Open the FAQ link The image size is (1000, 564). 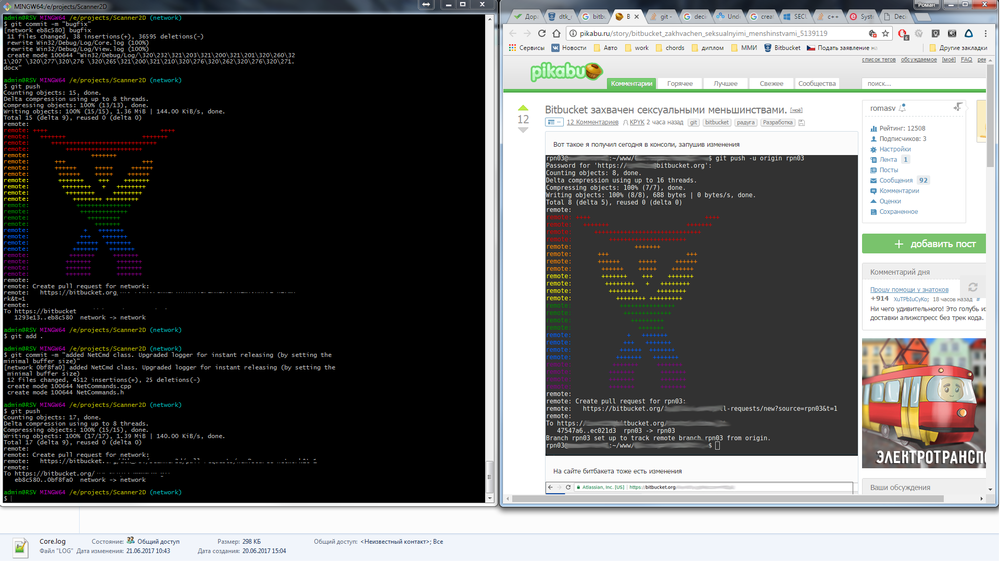pyautogui.click(x=966, y=60)
